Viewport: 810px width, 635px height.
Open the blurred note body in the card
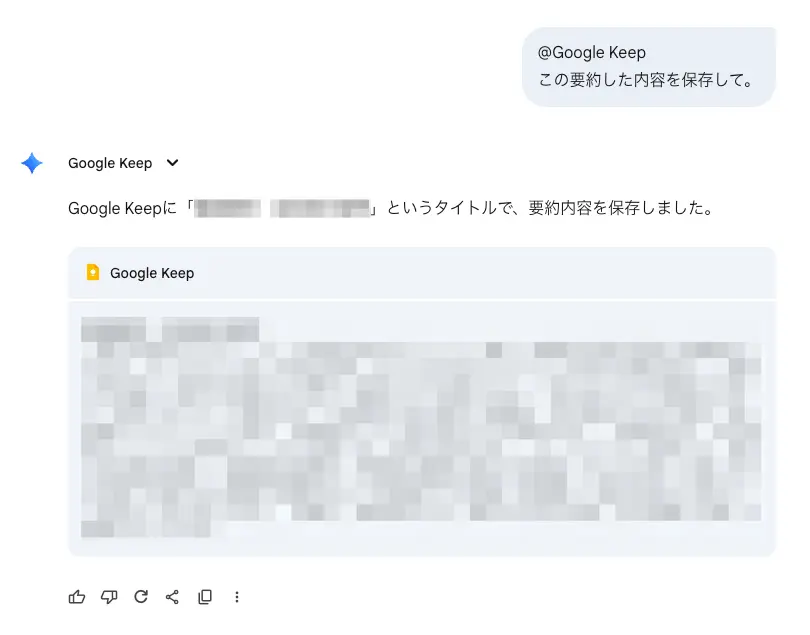point(420,430)
